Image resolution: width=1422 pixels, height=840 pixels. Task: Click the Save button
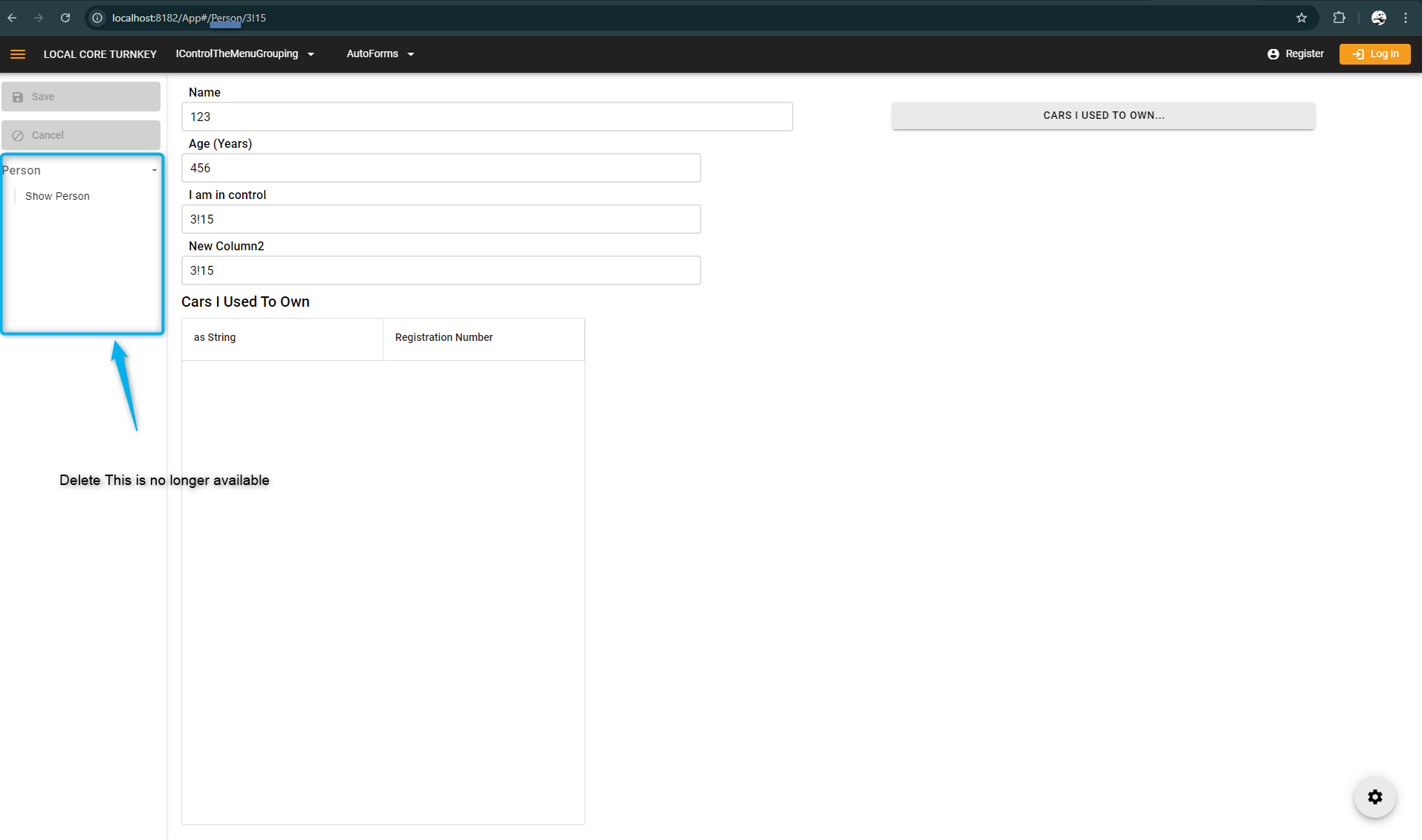click(x=81, y=97)
